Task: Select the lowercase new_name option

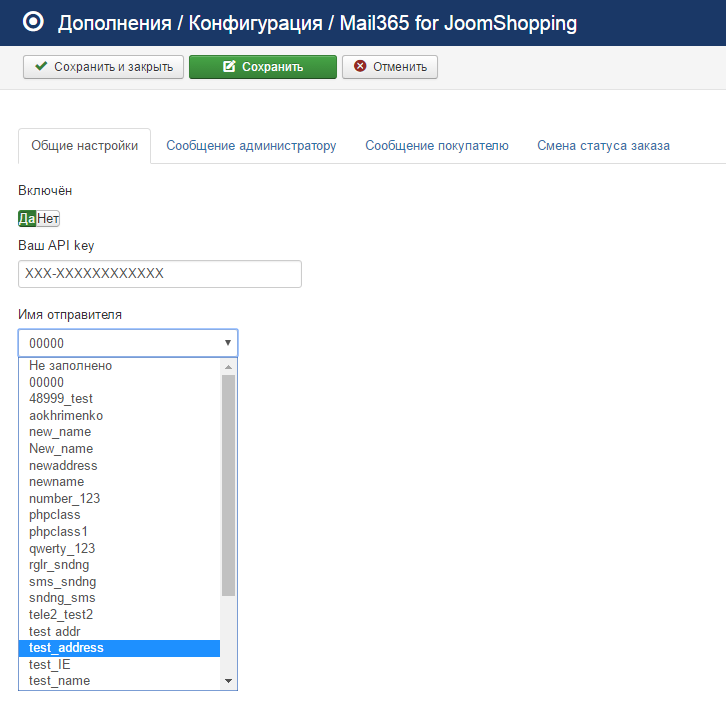Action: (119, 432)
